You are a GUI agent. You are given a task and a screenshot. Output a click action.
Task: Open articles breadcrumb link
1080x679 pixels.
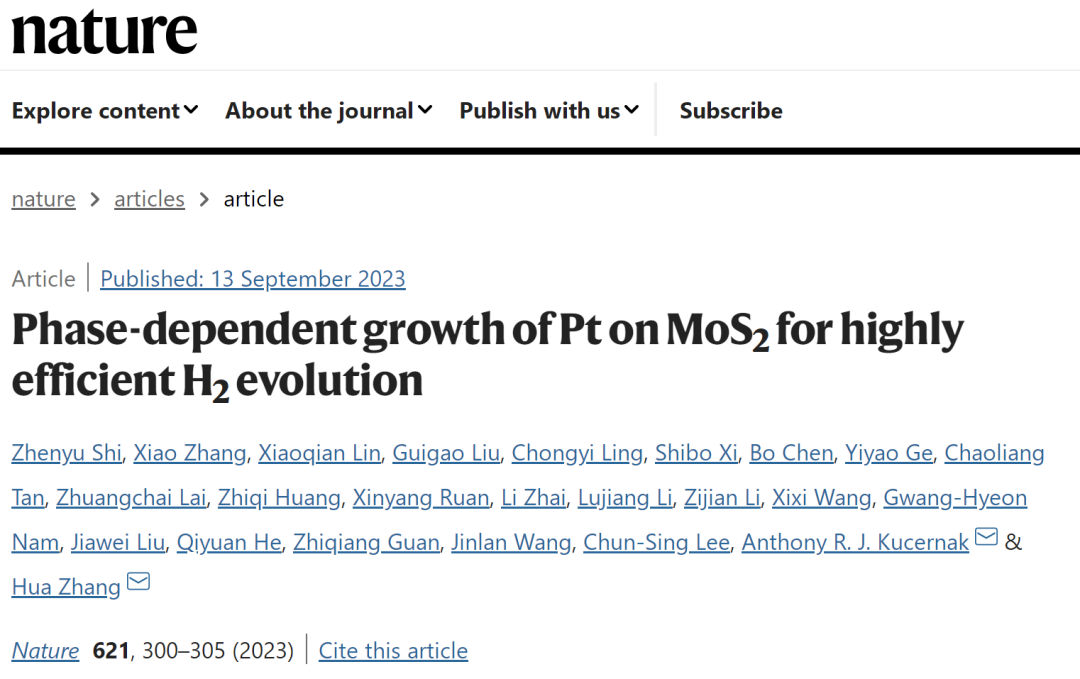point(149,199)
